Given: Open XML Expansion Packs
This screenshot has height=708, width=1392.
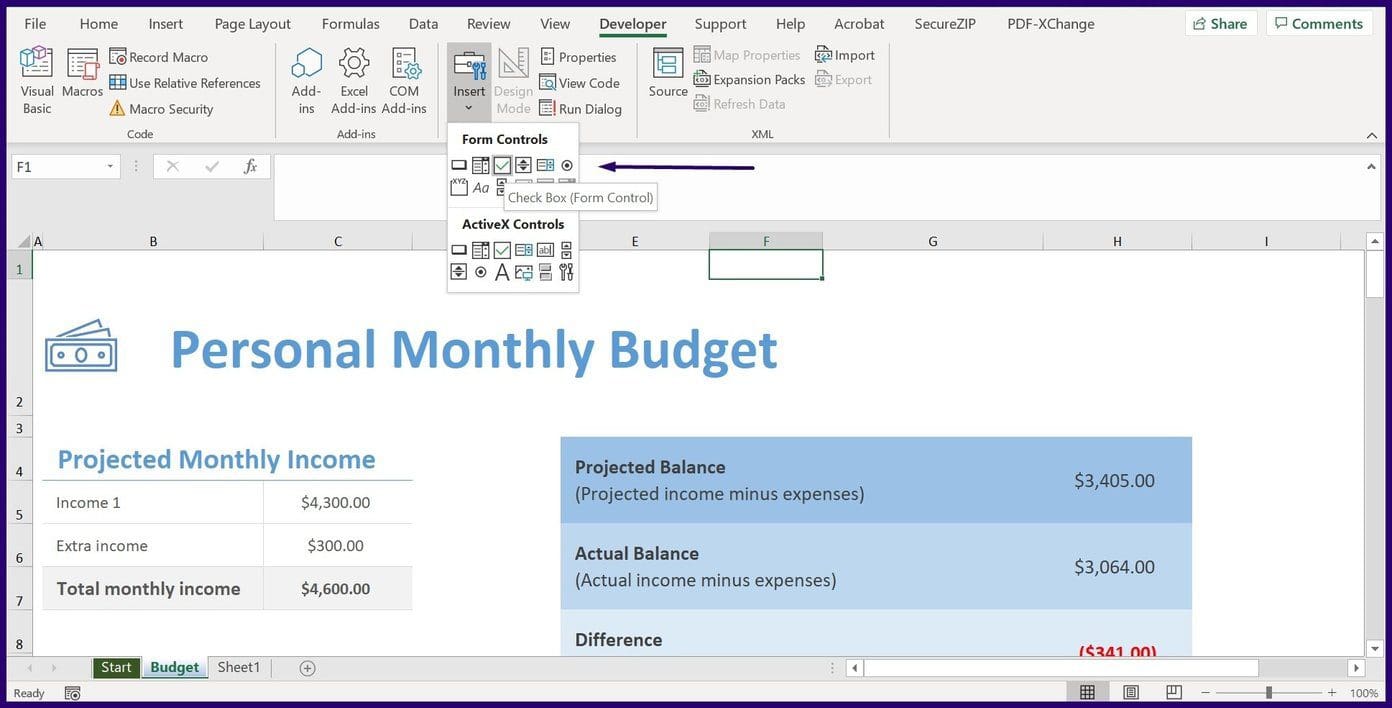Looking at the screenshot, I should coord(749,79).
